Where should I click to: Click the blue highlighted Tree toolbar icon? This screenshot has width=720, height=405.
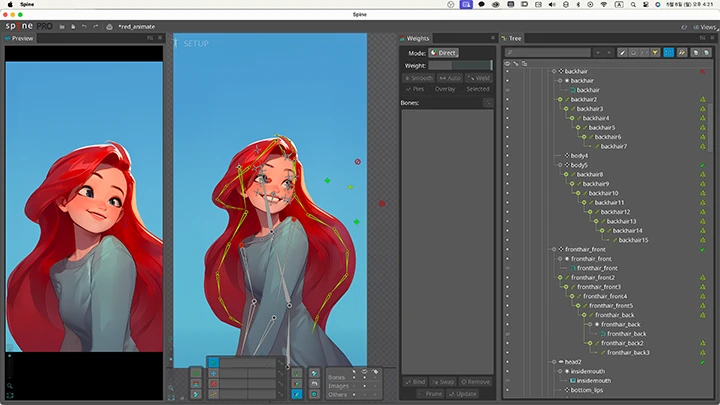point(669,53)
